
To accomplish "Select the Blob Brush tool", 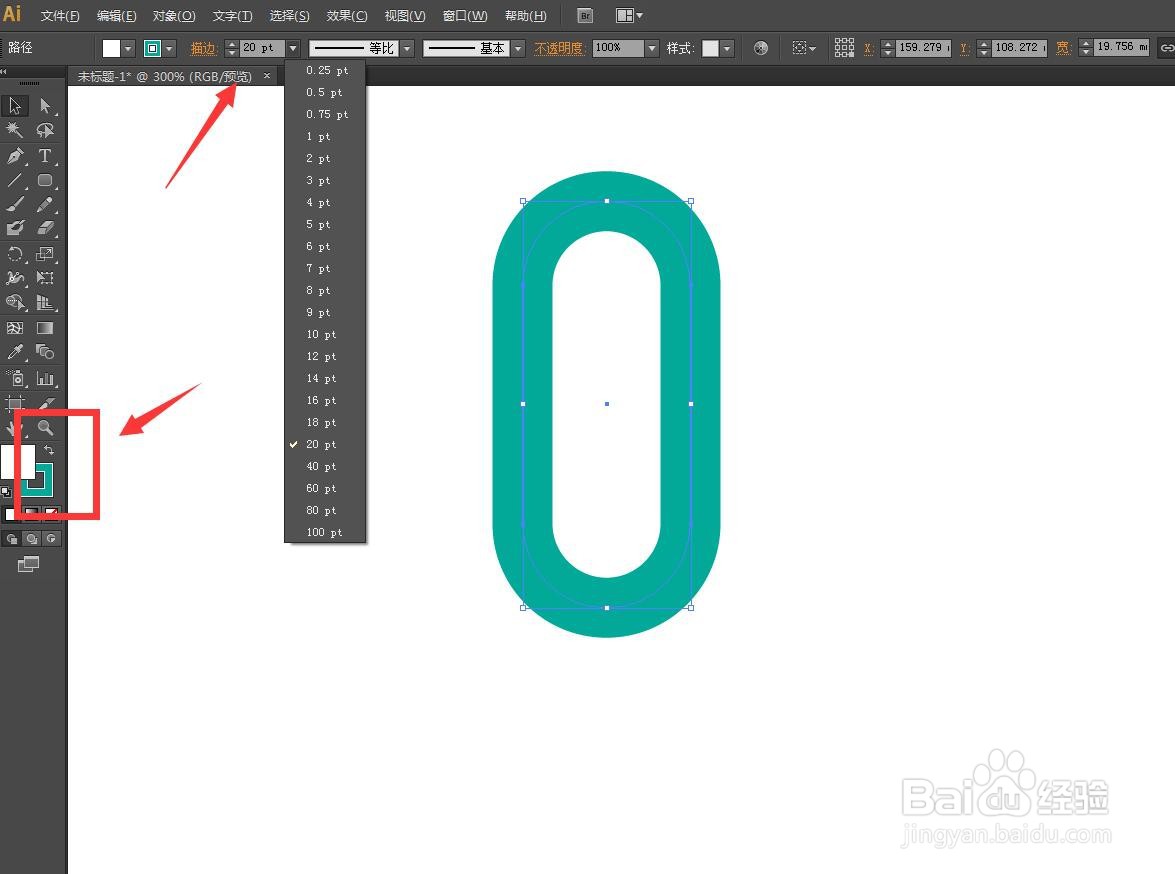I will [x=16, y=228].
